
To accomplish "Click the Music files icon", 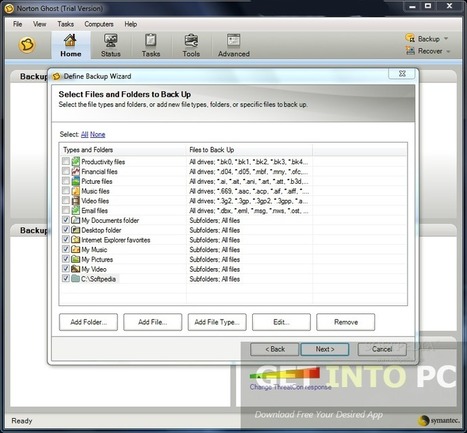I will (76, 191).
